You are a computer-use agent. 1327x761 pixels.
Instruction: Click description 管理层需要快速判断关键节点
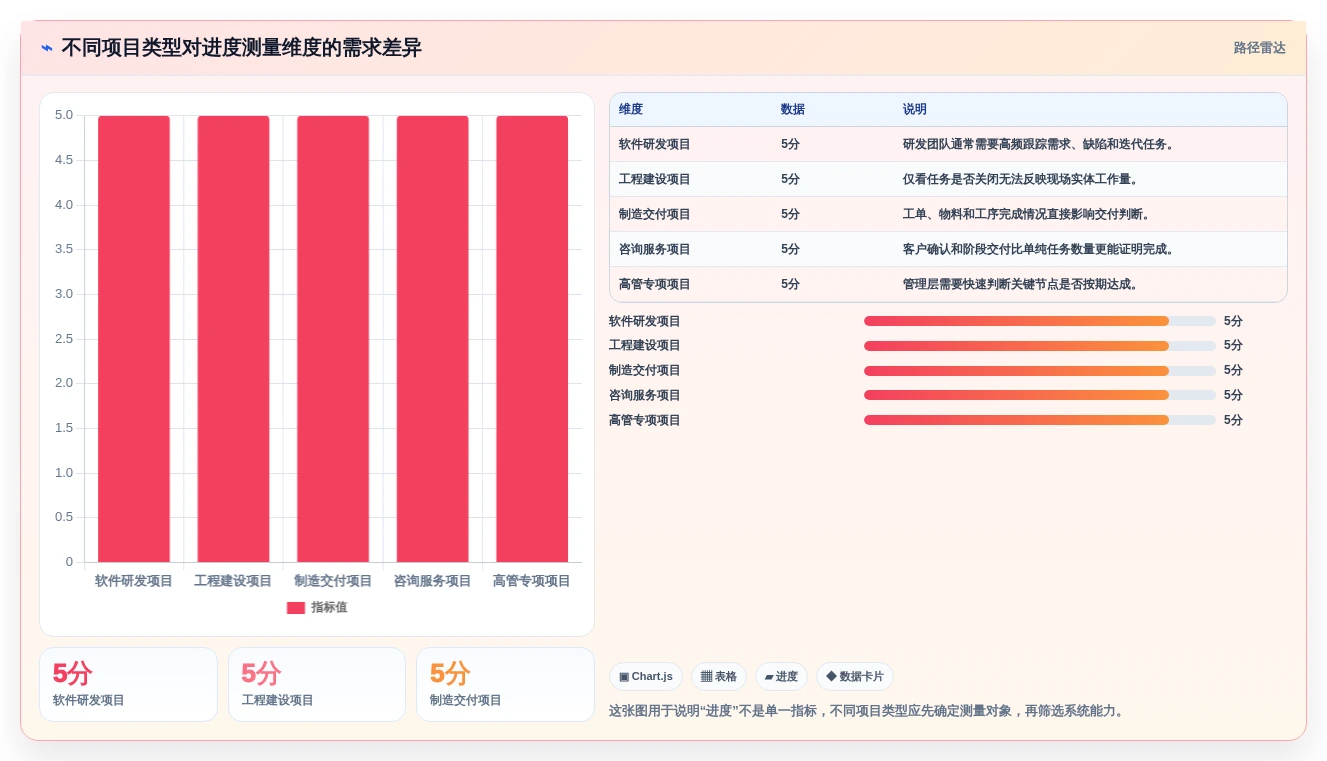point(1022,284)
